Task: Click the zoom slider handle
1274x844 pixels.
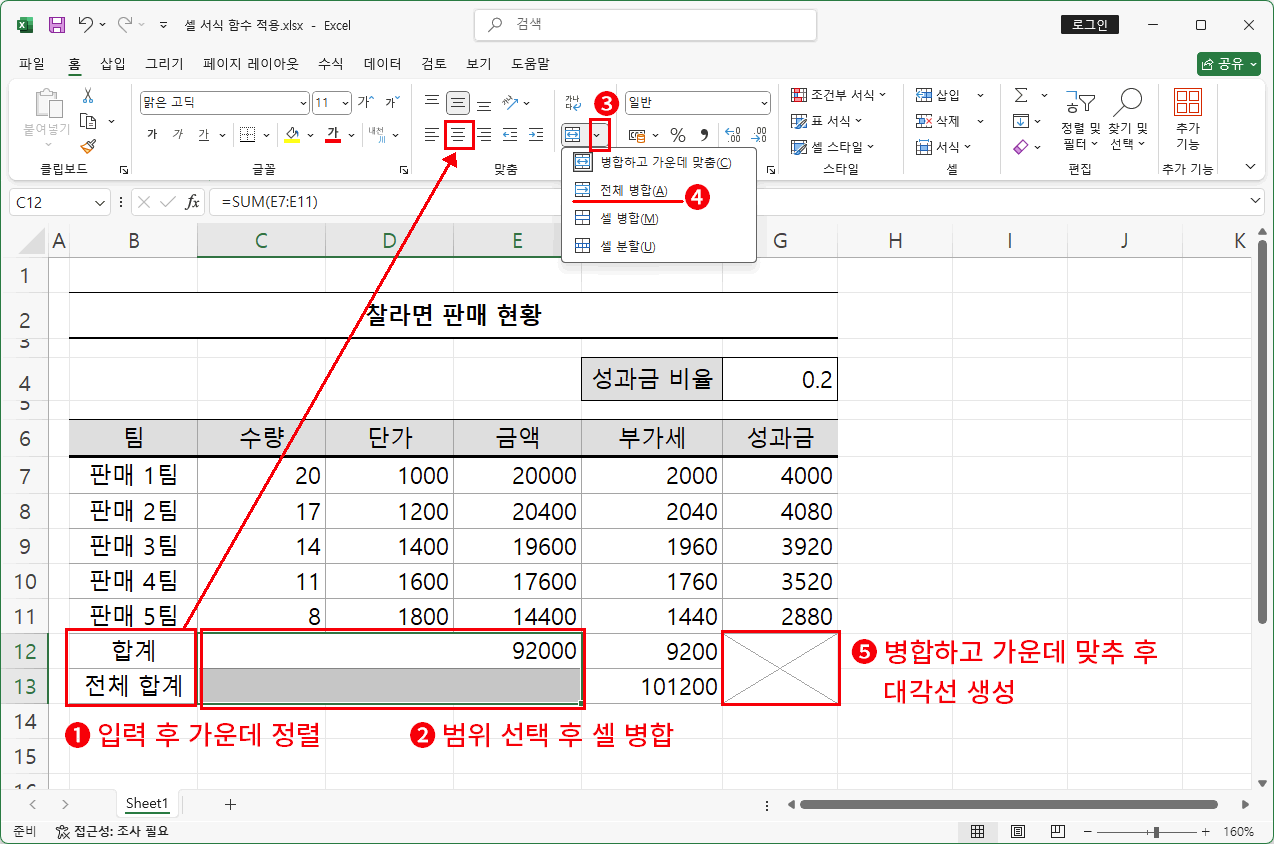Action: (x=1156, y=832)
